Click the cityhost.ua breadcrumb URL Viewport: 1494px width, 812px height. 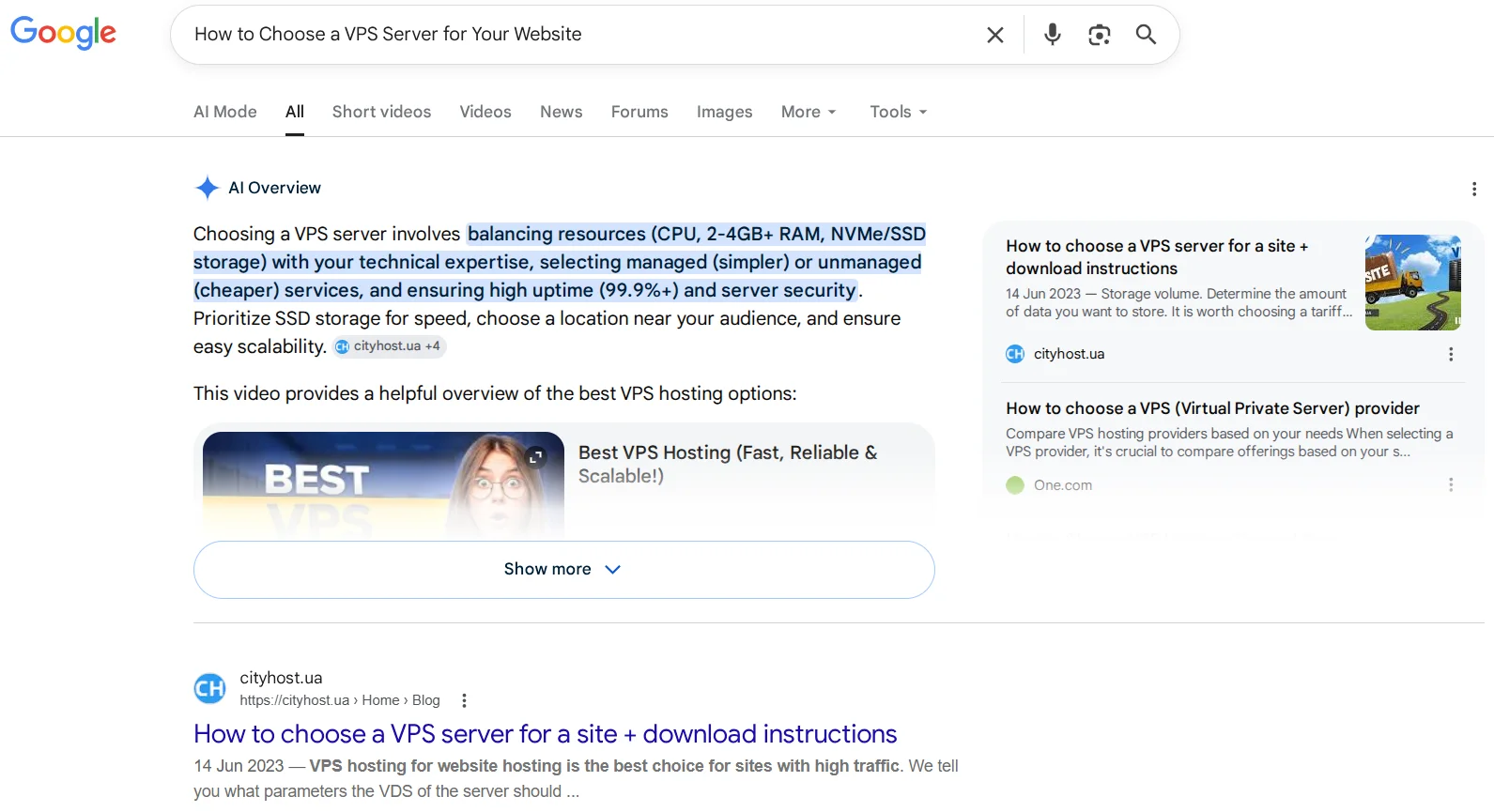click(x=340, y=700)
